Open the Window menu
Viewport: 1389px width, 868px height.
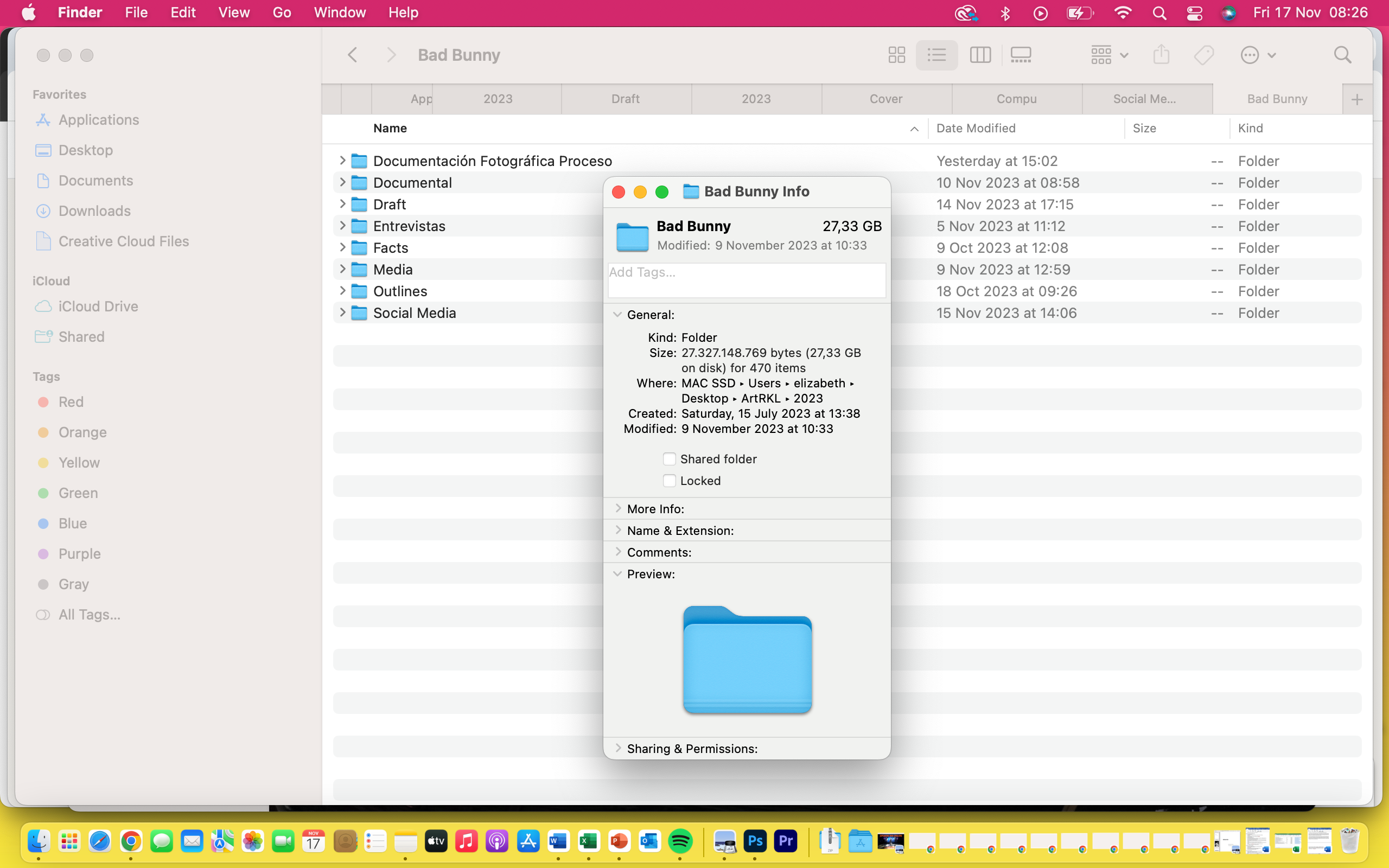tap(340, 12)
